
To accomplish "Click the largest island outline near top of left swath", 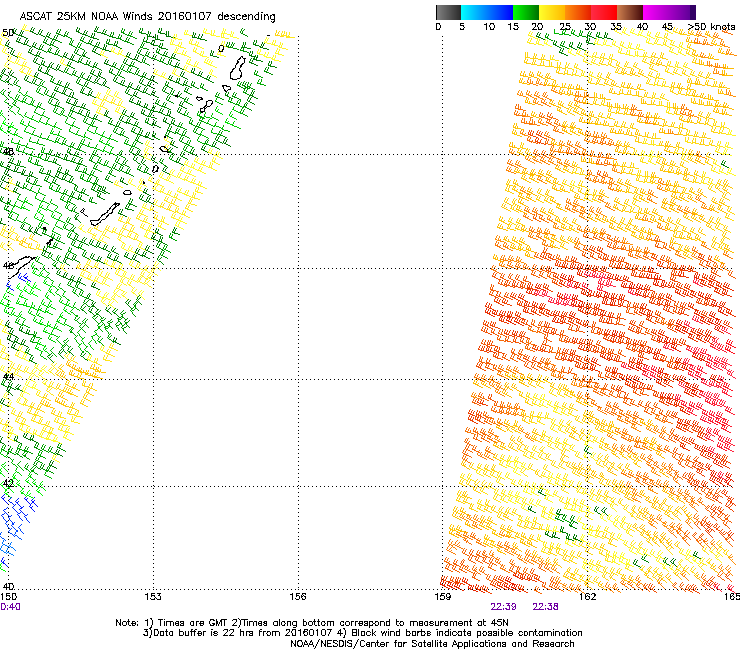I will (x=238, y=68).
